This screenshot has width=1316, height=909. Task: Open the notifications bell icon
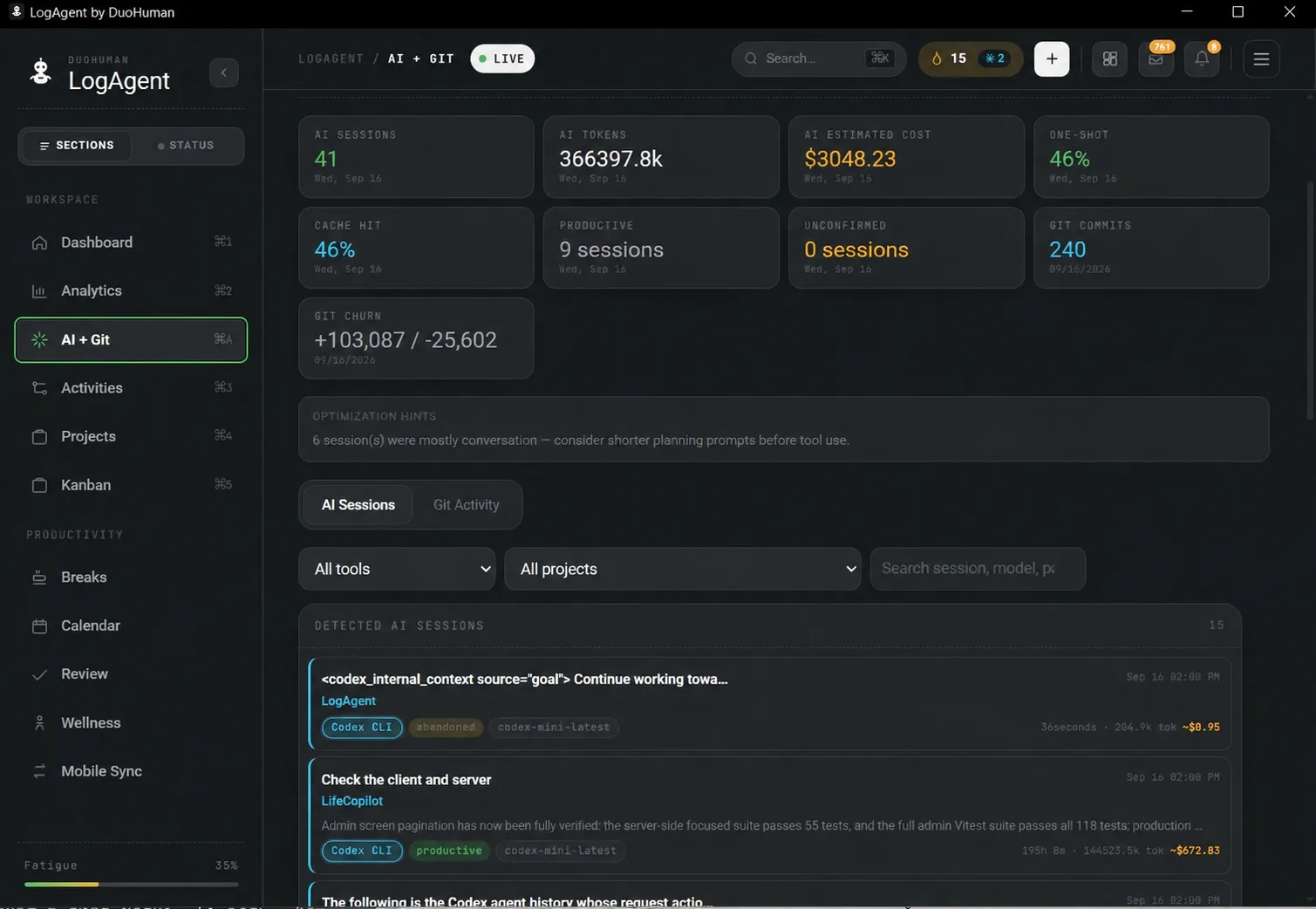point(1202,58)
